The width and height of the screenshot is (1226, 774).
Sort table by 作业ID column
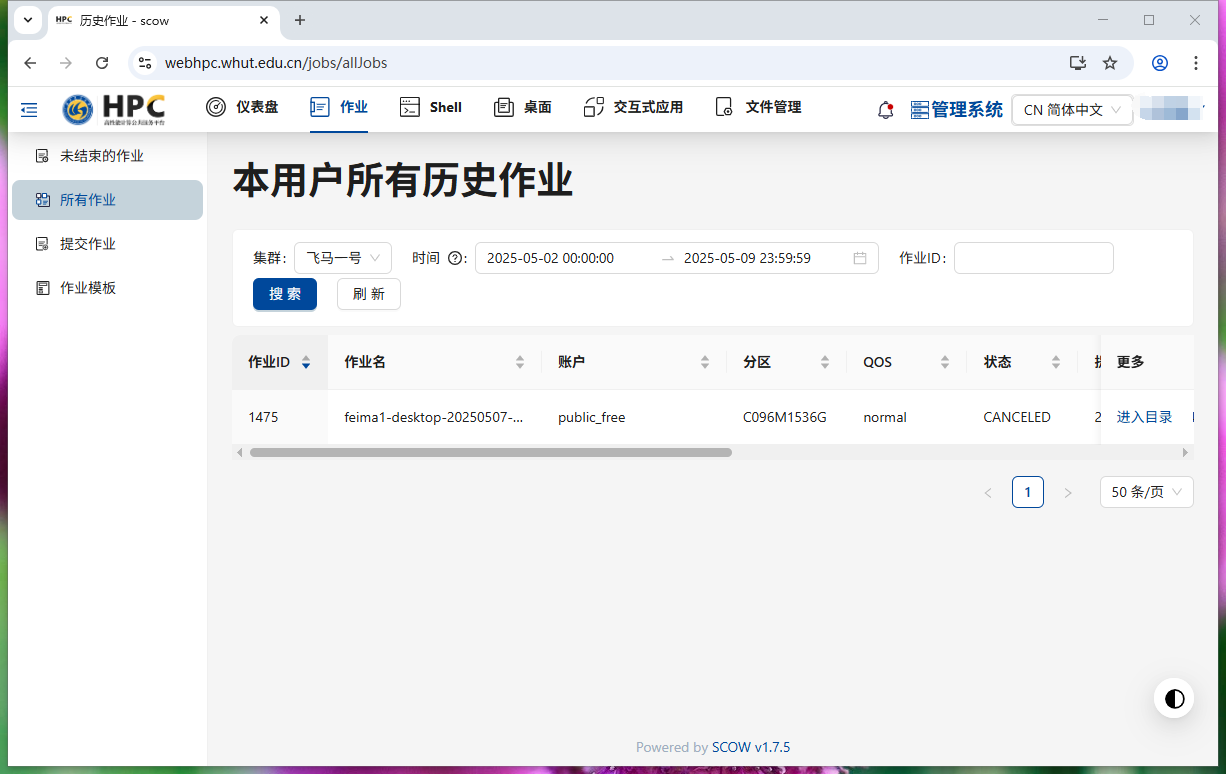tap(280, 362)
